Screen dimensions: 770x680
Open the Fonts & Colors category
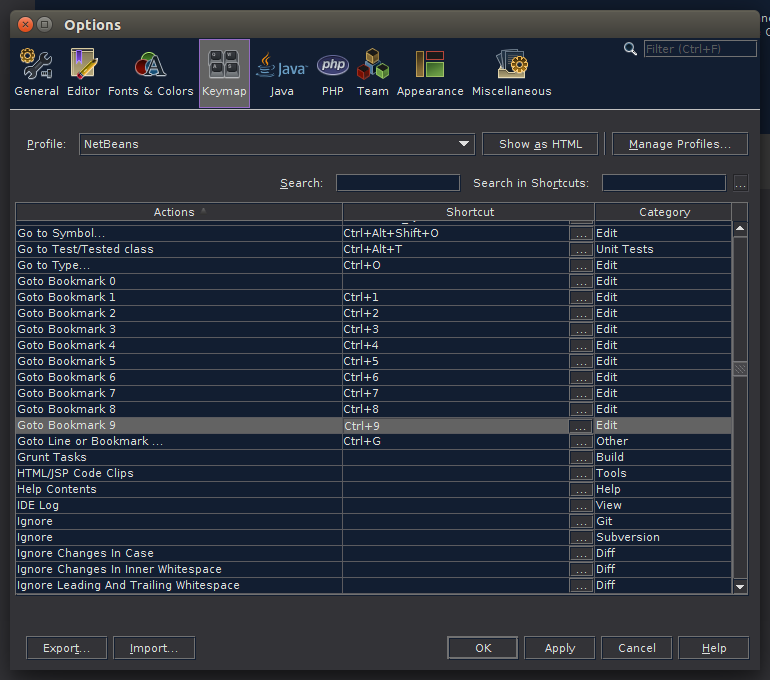click(x=150, y=73)
